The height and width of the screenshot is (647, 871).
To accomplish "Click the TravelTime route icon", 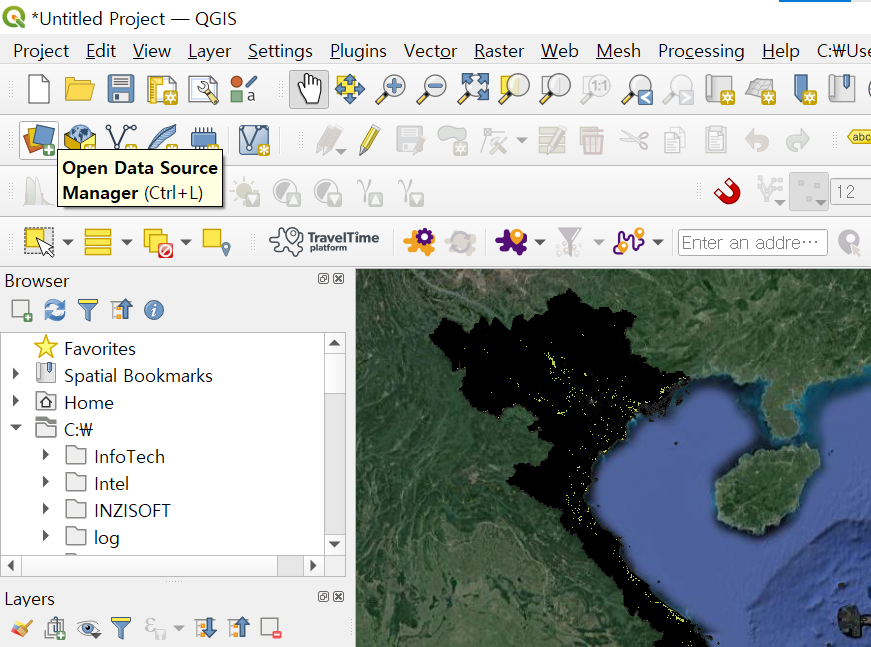I will point(628,242).
